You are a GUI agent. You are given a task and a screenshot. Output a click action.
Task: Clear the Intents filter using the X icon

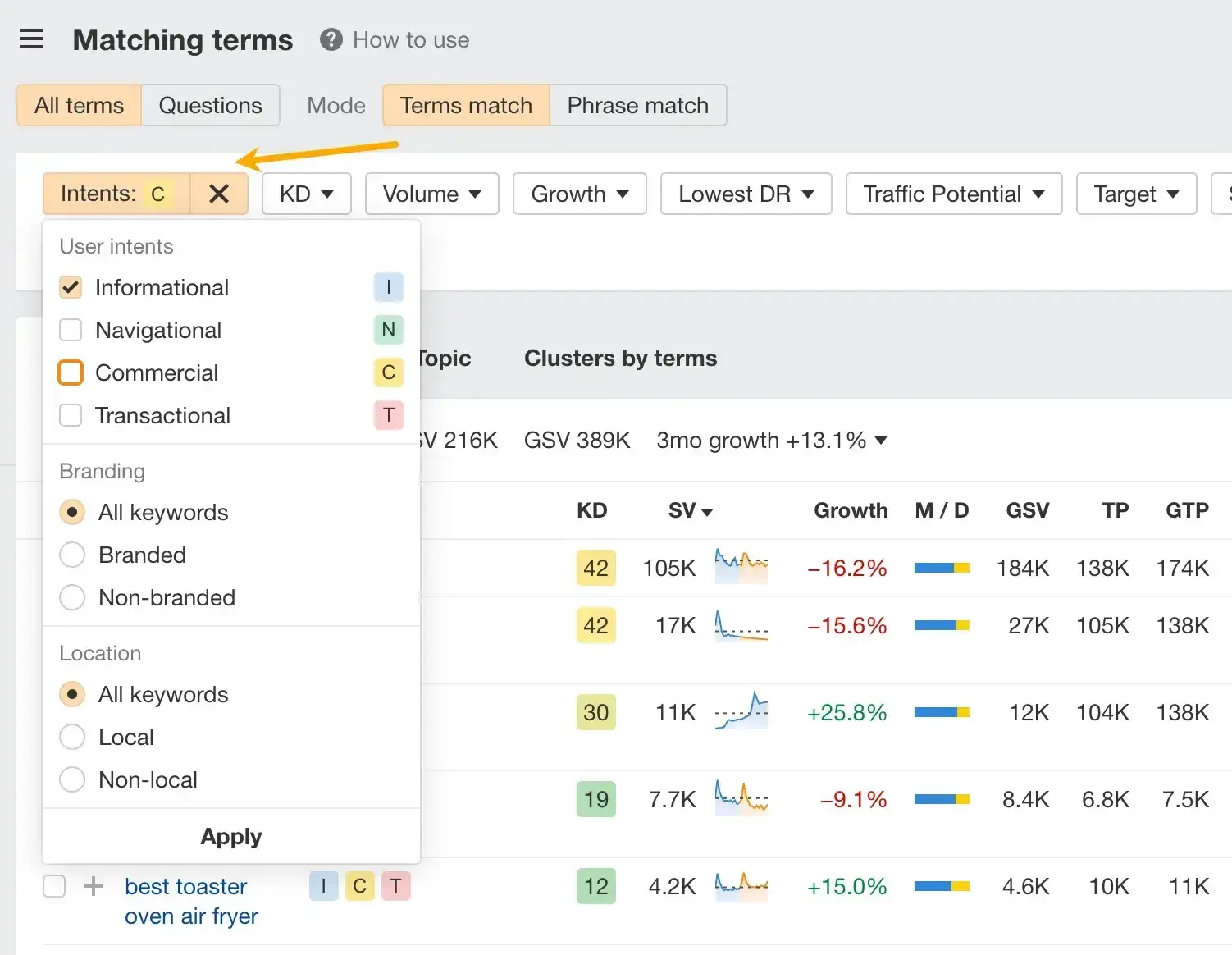click(x=219, y=194)
